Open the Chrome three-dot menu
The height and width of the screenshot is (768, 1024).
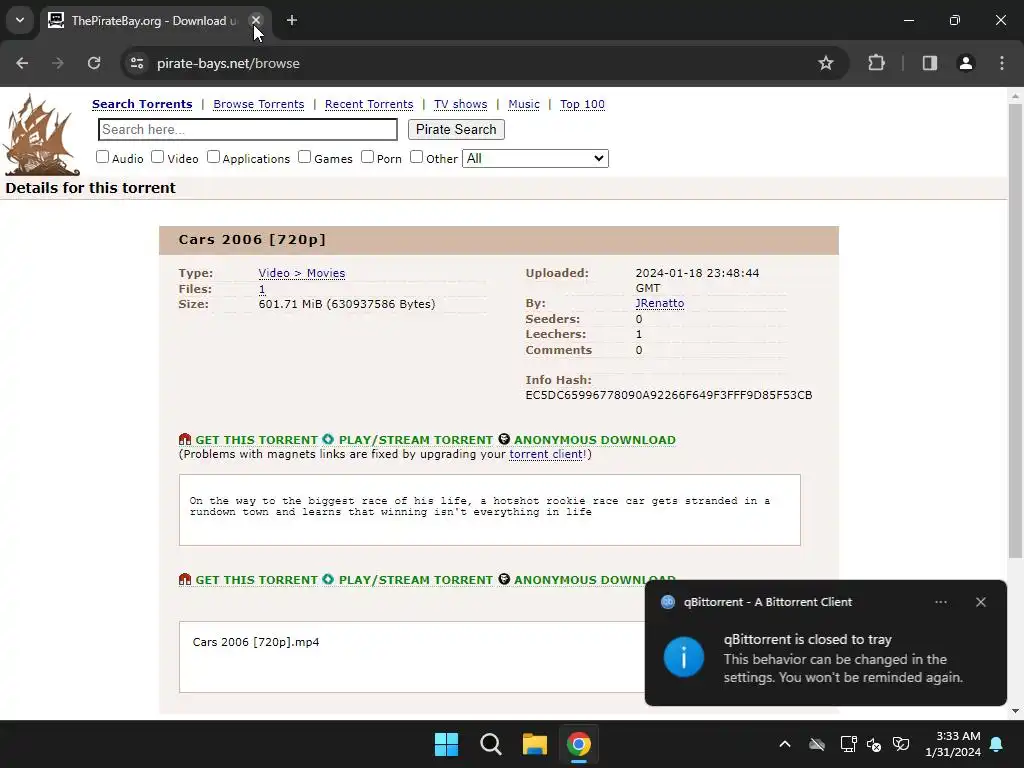click(x=1002, y=63)
